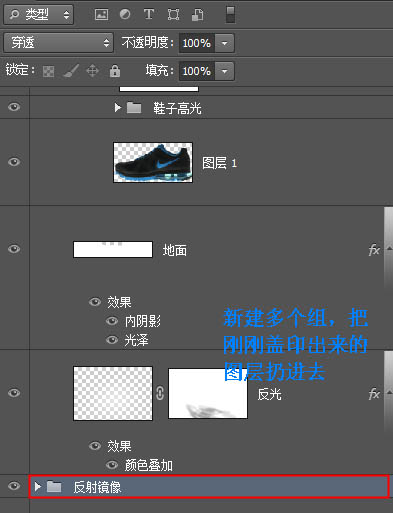This screenshot has height=513, width=393.
Task: Select the 图层 1 shoe thumbnail
Action: [153, 162]
